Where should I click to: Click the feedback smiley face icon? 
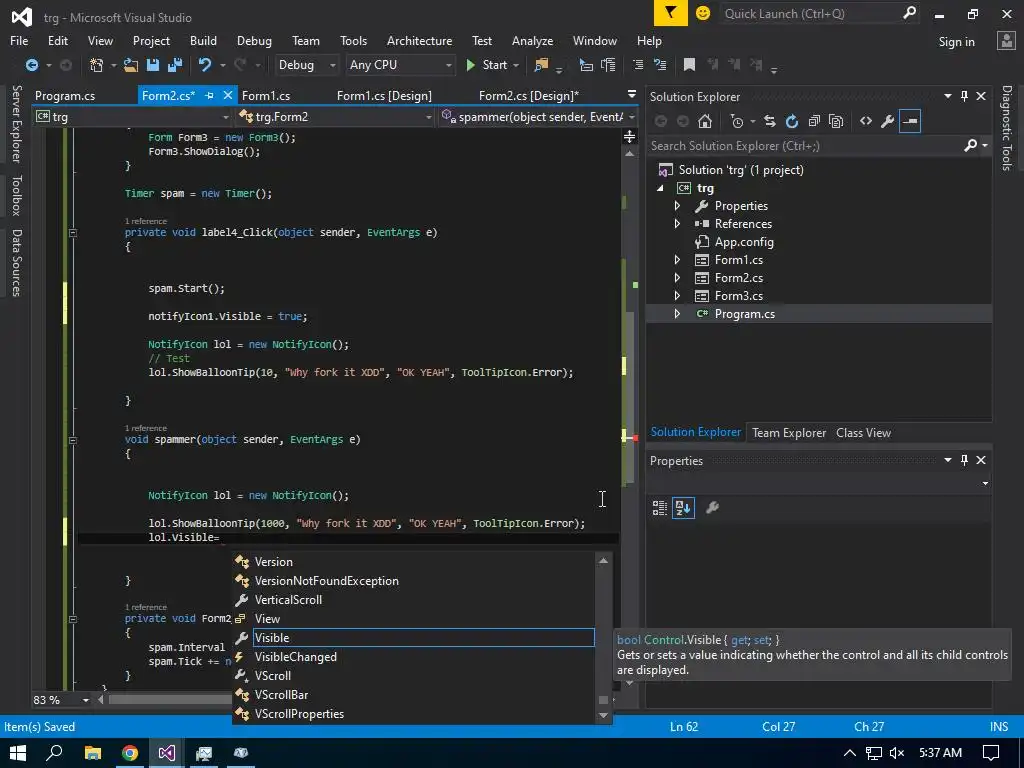(703, 13)
